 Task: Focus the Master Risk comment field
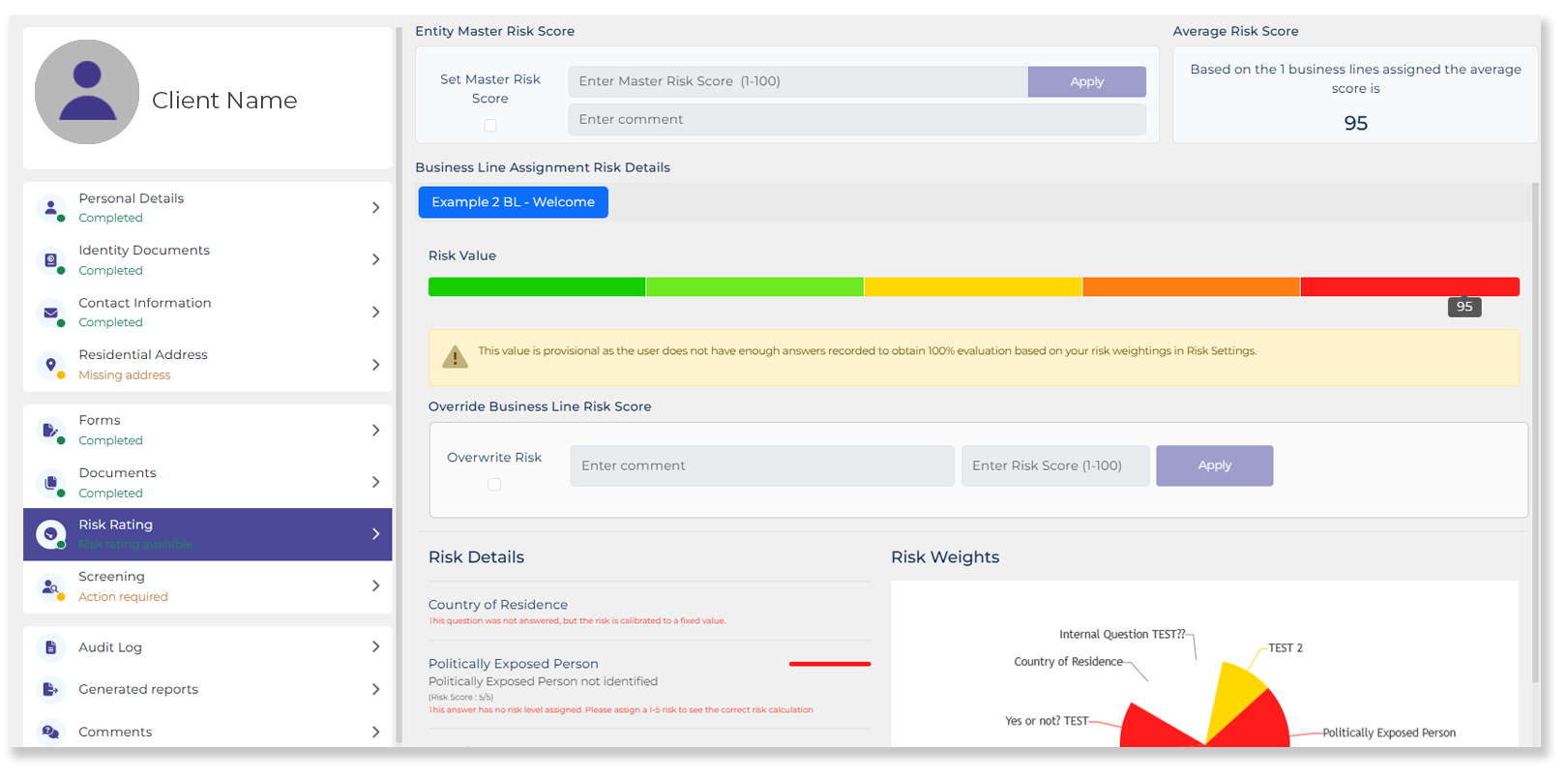857,119
